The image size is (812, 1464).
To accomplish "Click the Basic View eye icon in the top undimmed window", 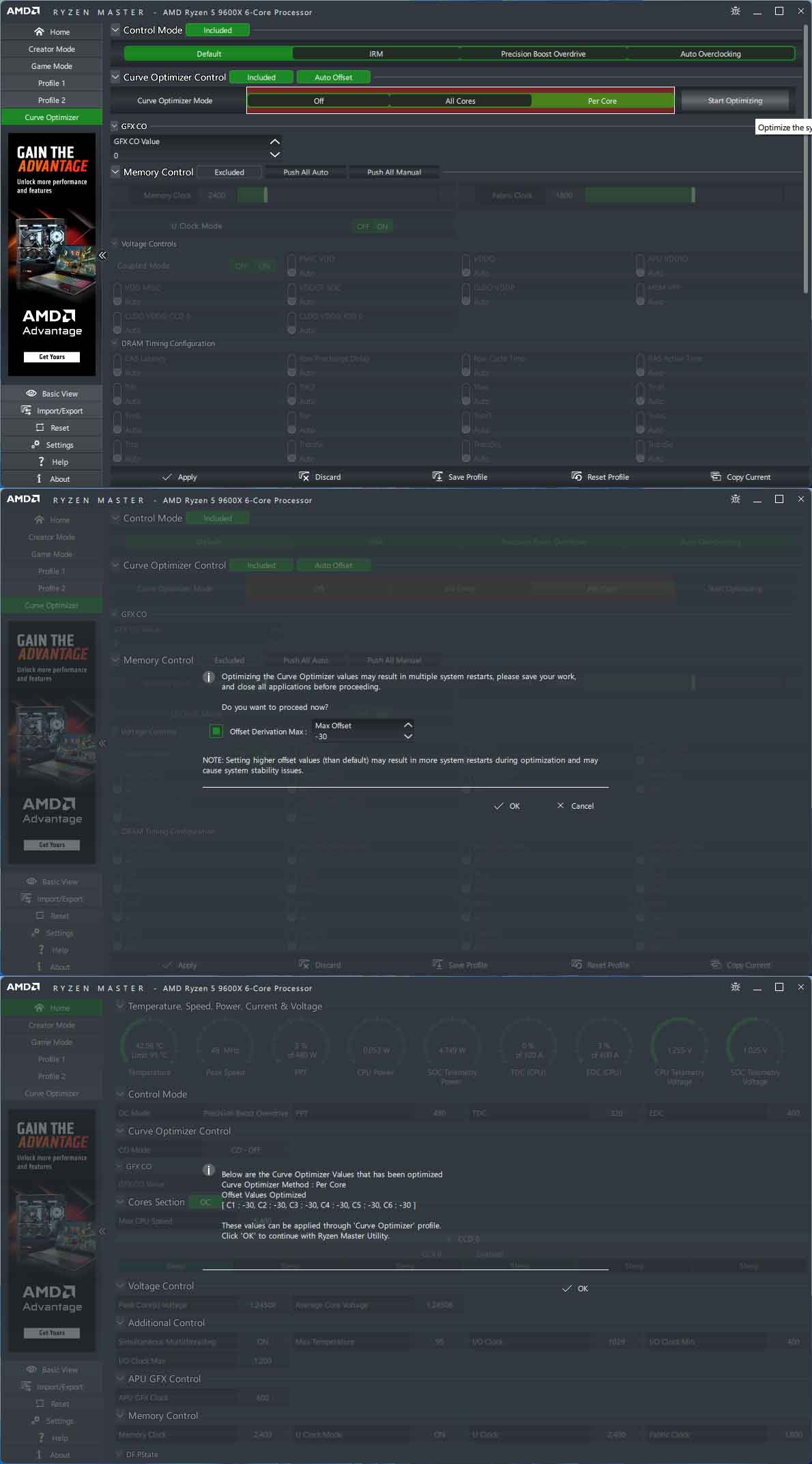I will point(31,393).
